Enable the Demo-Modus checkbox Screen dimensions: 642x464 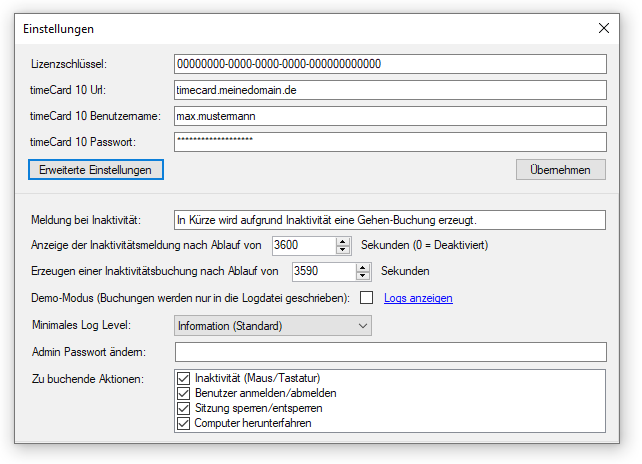point(367,298)
